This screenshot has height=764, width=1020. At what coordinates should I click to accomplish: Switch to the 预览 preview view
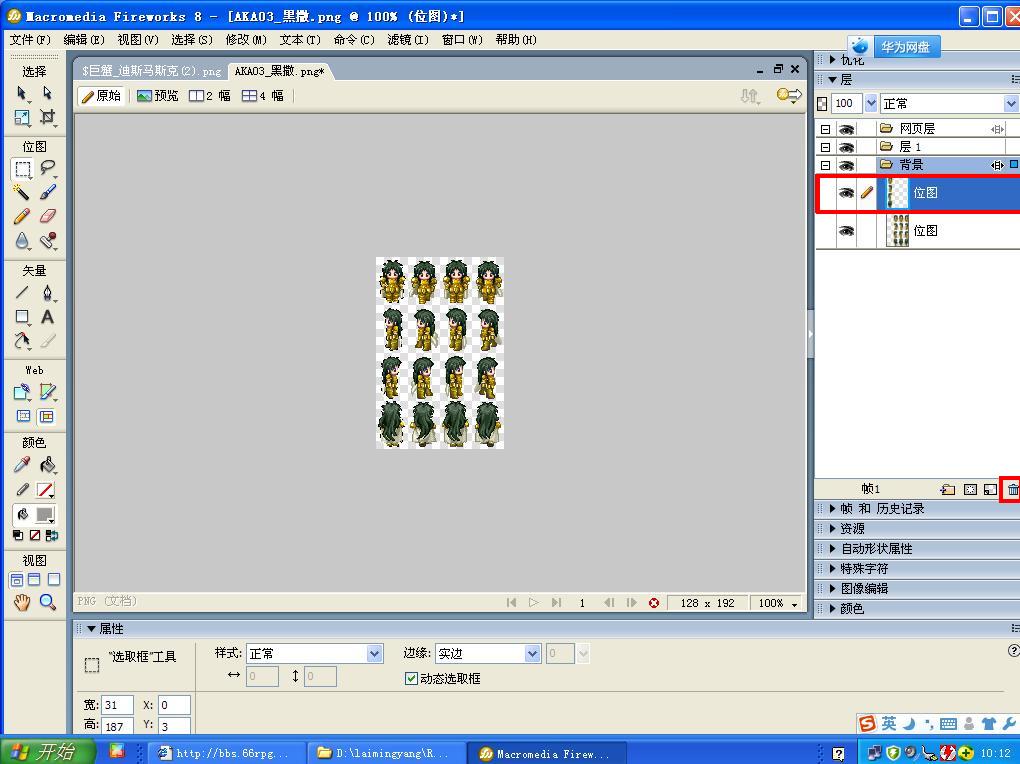[157, 96]
